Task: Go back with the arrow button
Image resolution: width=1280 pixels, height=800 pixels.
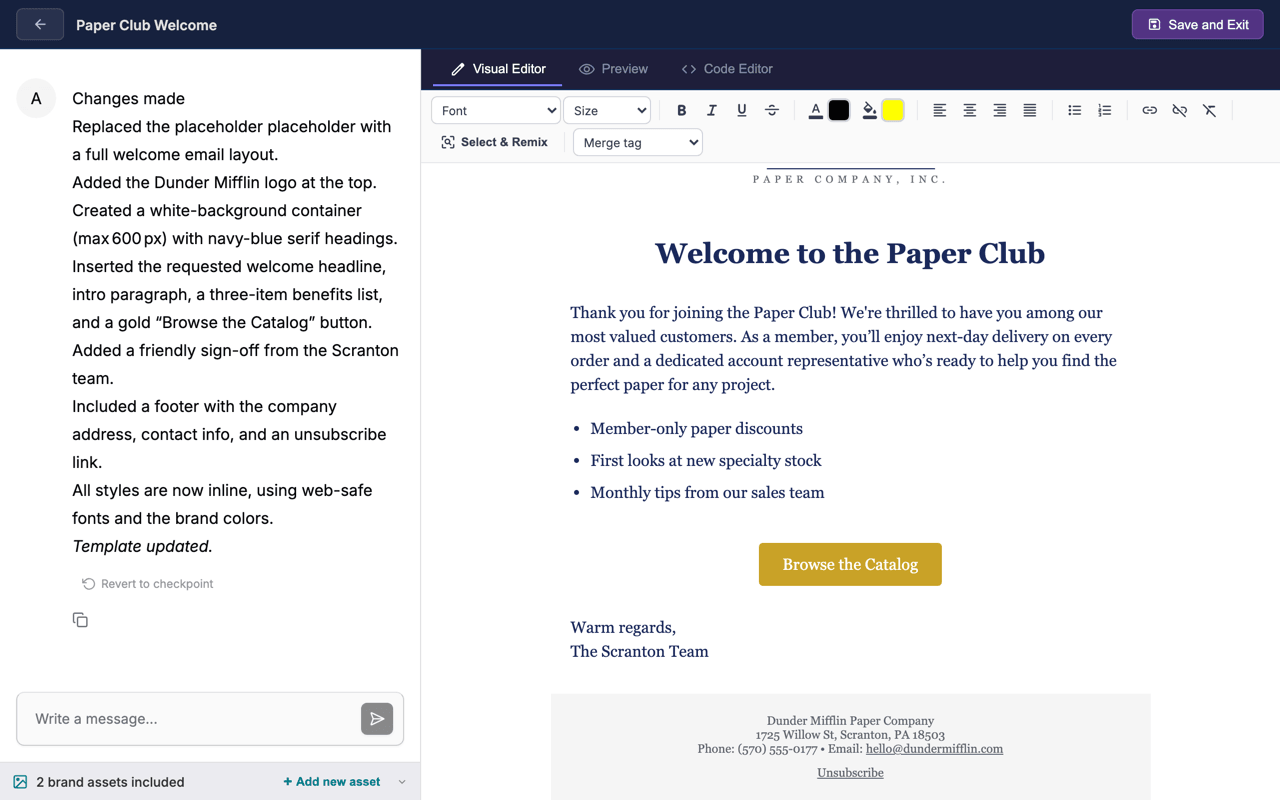Action: click(40, 24)
